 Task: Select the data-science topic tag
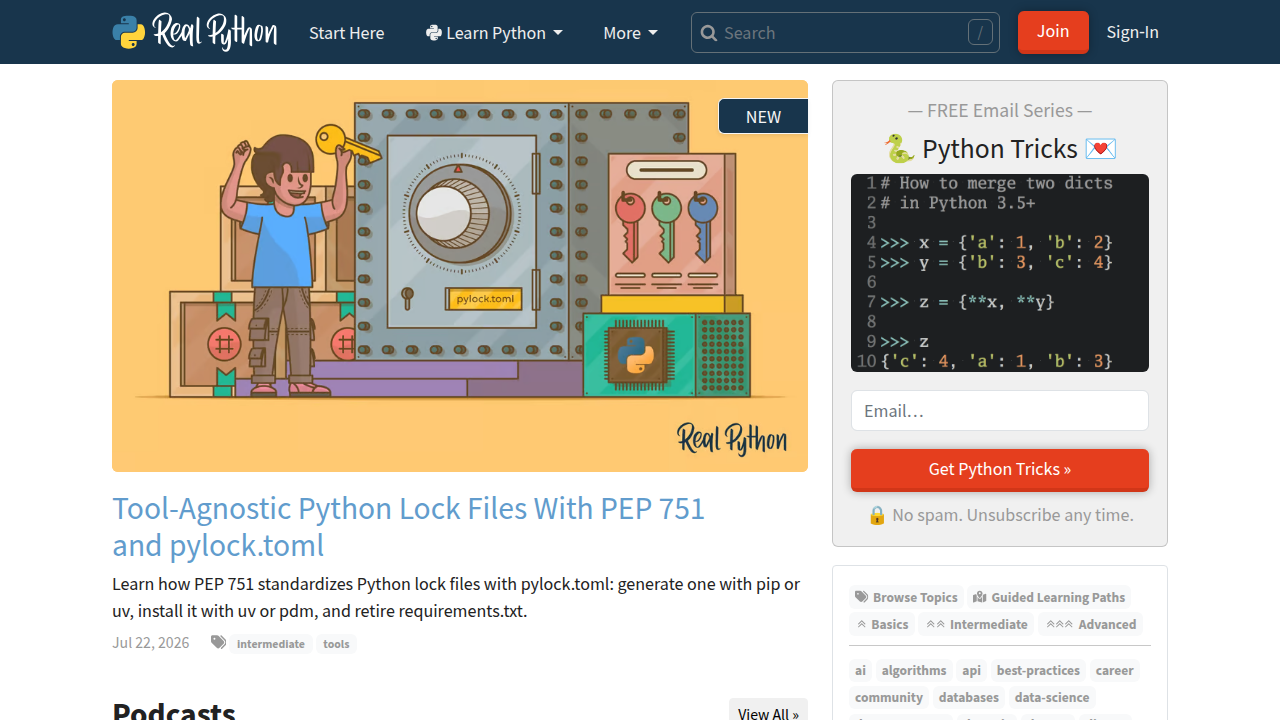[x=1052, y=698]
